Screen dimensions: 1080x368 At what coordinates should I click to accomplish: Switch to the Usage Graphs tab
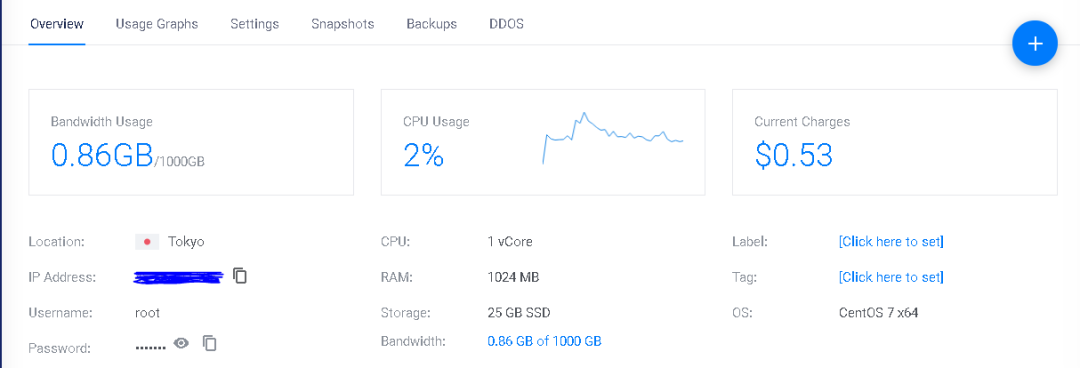pos(157,24)
